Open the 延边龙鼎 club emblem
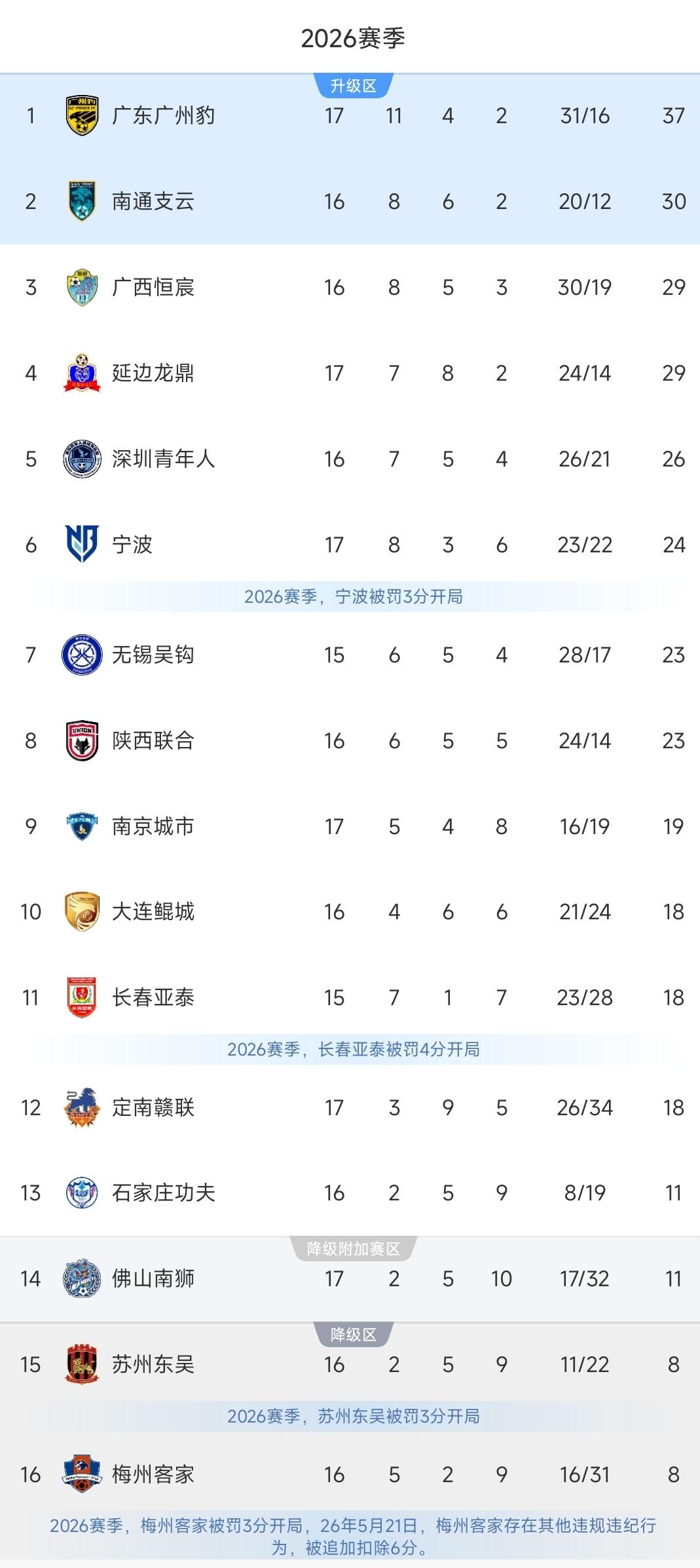 point(82,373)
